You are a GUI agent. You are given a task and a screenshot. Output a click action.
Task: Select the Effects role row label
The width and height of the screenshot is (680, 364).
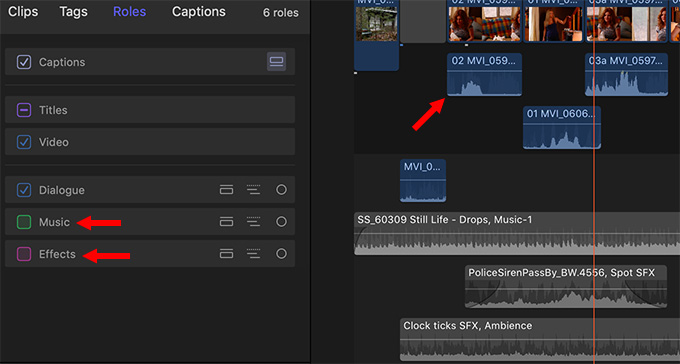[57, 254]
